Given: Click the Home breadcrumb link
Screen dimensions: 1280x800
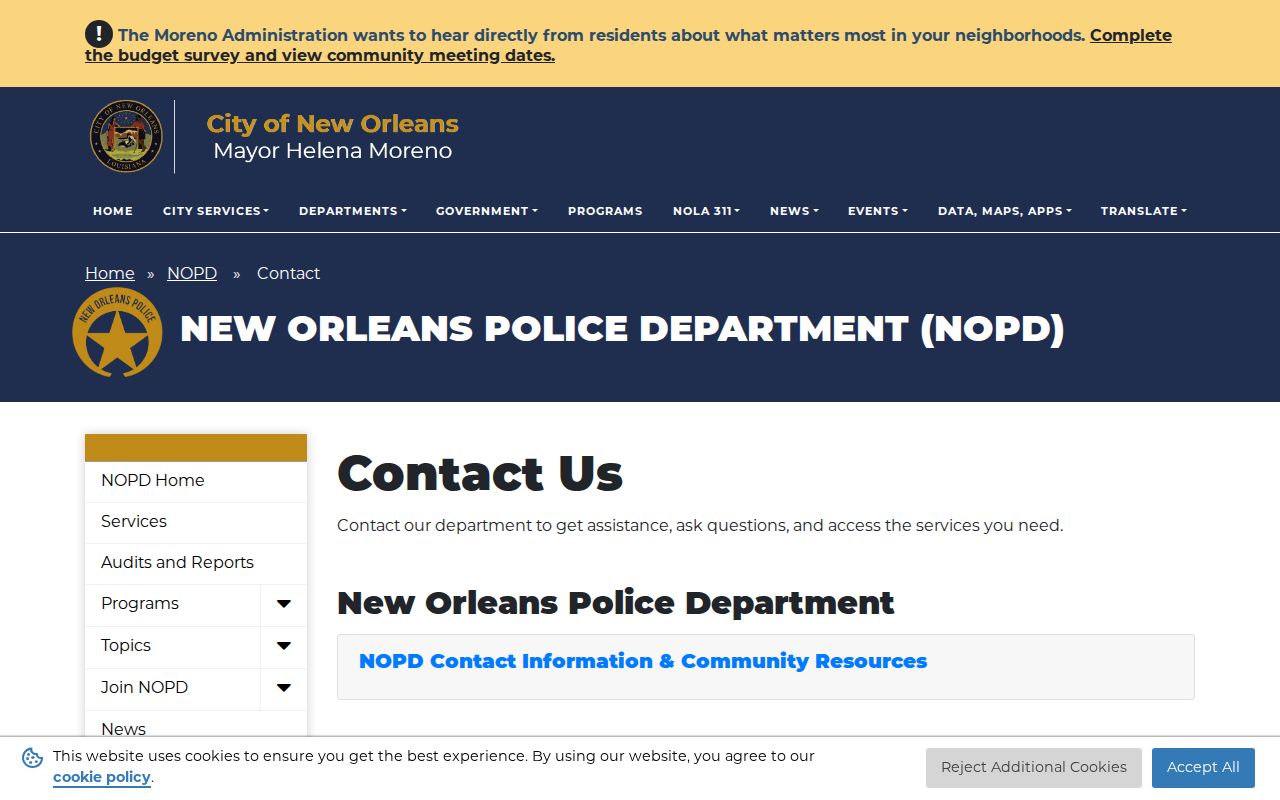Looking at the screenshot, I should [x=110, y=273].
